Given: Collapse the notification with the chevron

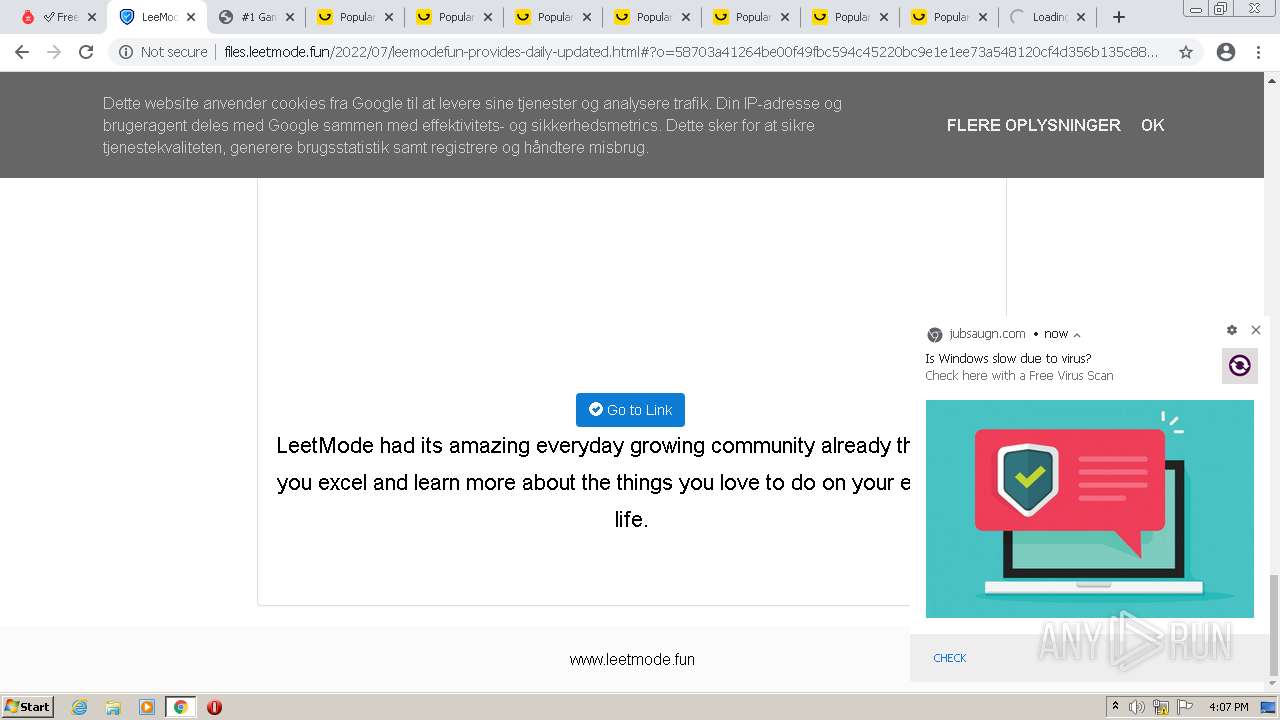Looking at the screenshot, I should pyautogui.click(x=1076, y=335).
